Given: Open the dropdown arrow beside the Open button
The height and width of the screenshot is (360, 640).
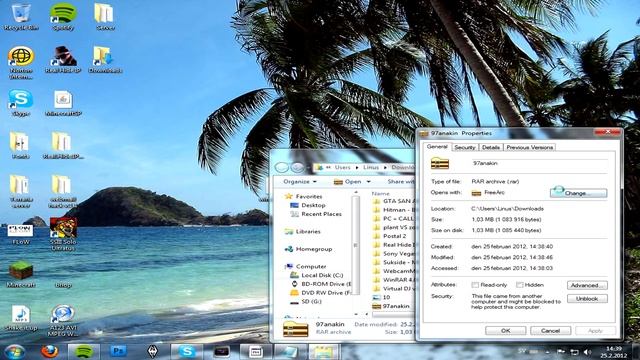Looking at the screenshot, I should pyautogui.click(x=369, y=182).
